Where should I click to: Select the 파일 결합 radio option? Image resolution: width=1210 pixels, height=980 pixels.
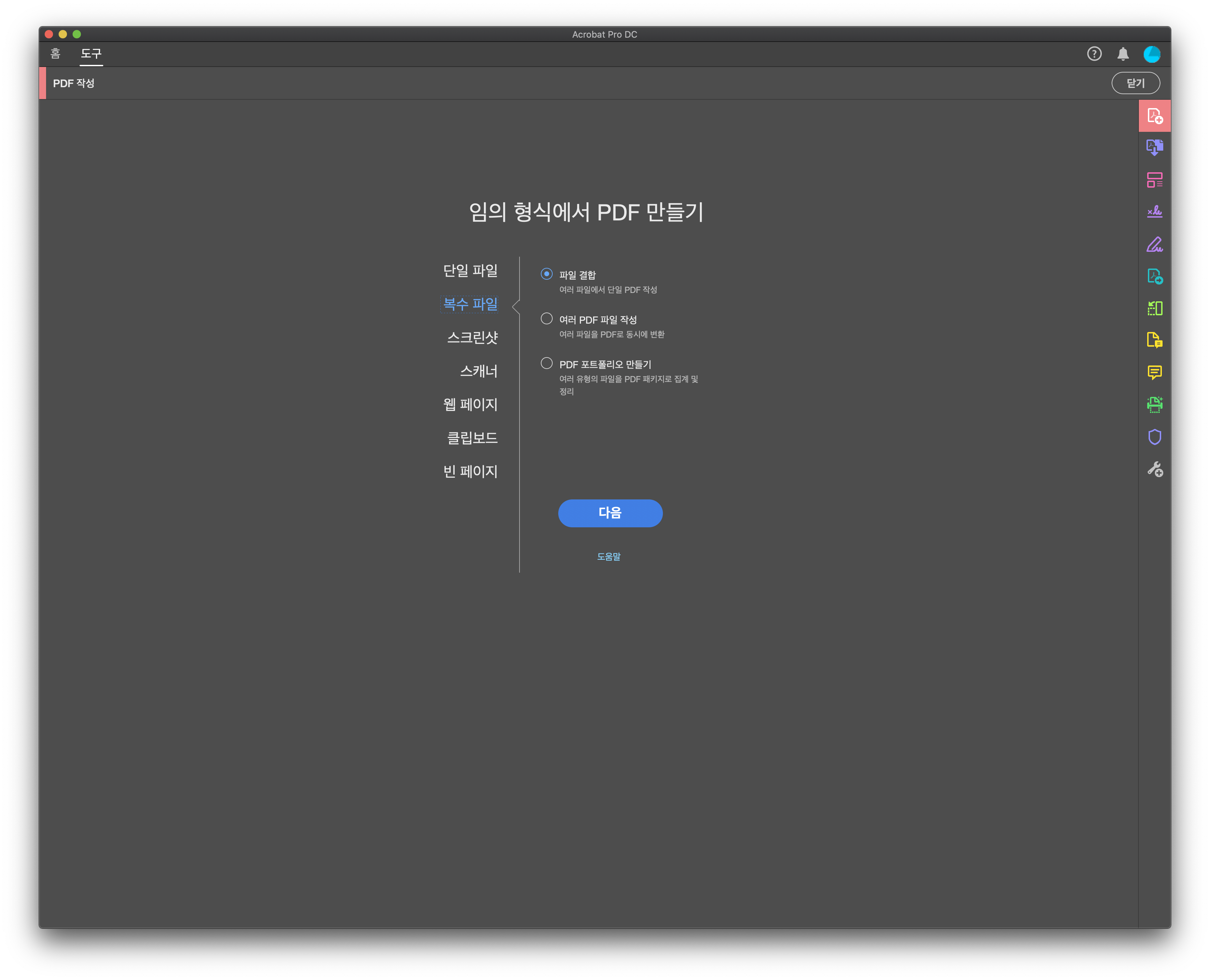[546, 274]
